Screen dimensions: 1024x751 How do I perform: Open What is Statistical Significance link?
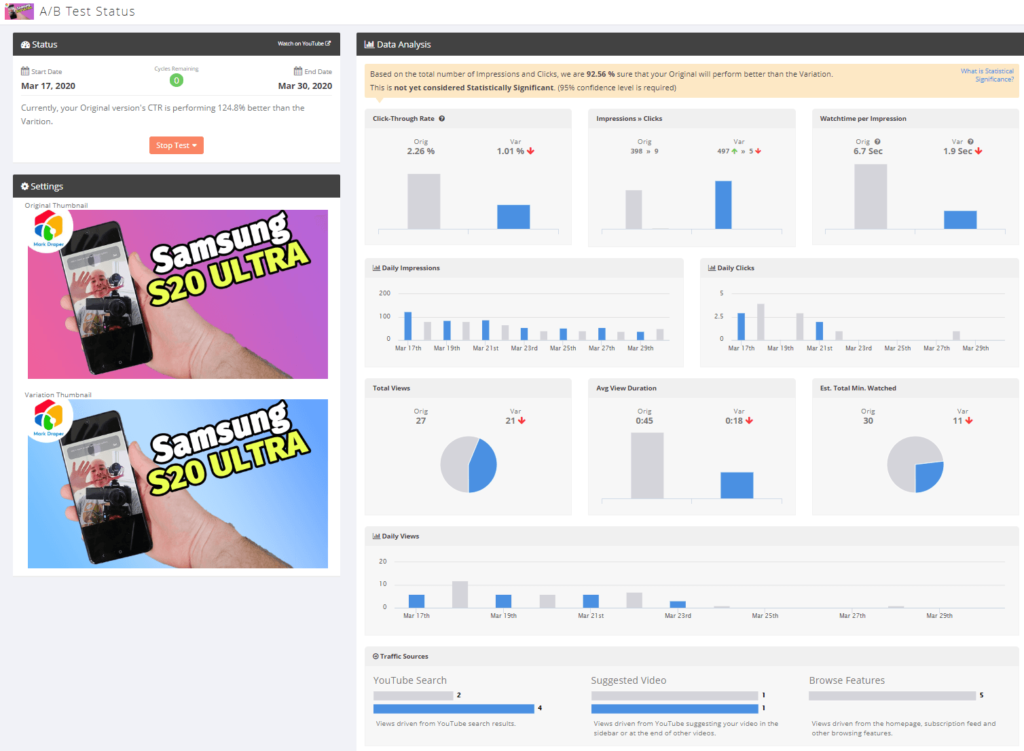(x=987, y=74)
